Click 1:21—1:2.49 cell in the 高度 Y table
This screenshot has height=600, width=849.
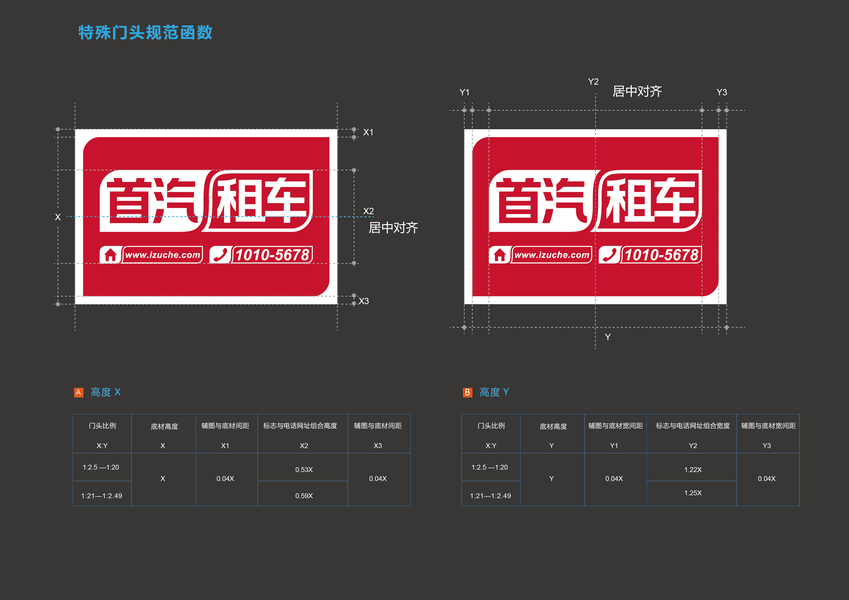491,495
